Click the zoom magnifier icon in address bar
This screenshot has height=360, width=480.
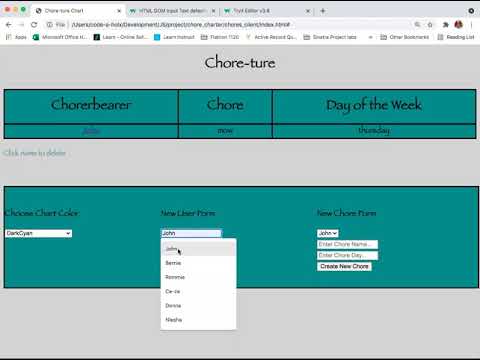417,25
